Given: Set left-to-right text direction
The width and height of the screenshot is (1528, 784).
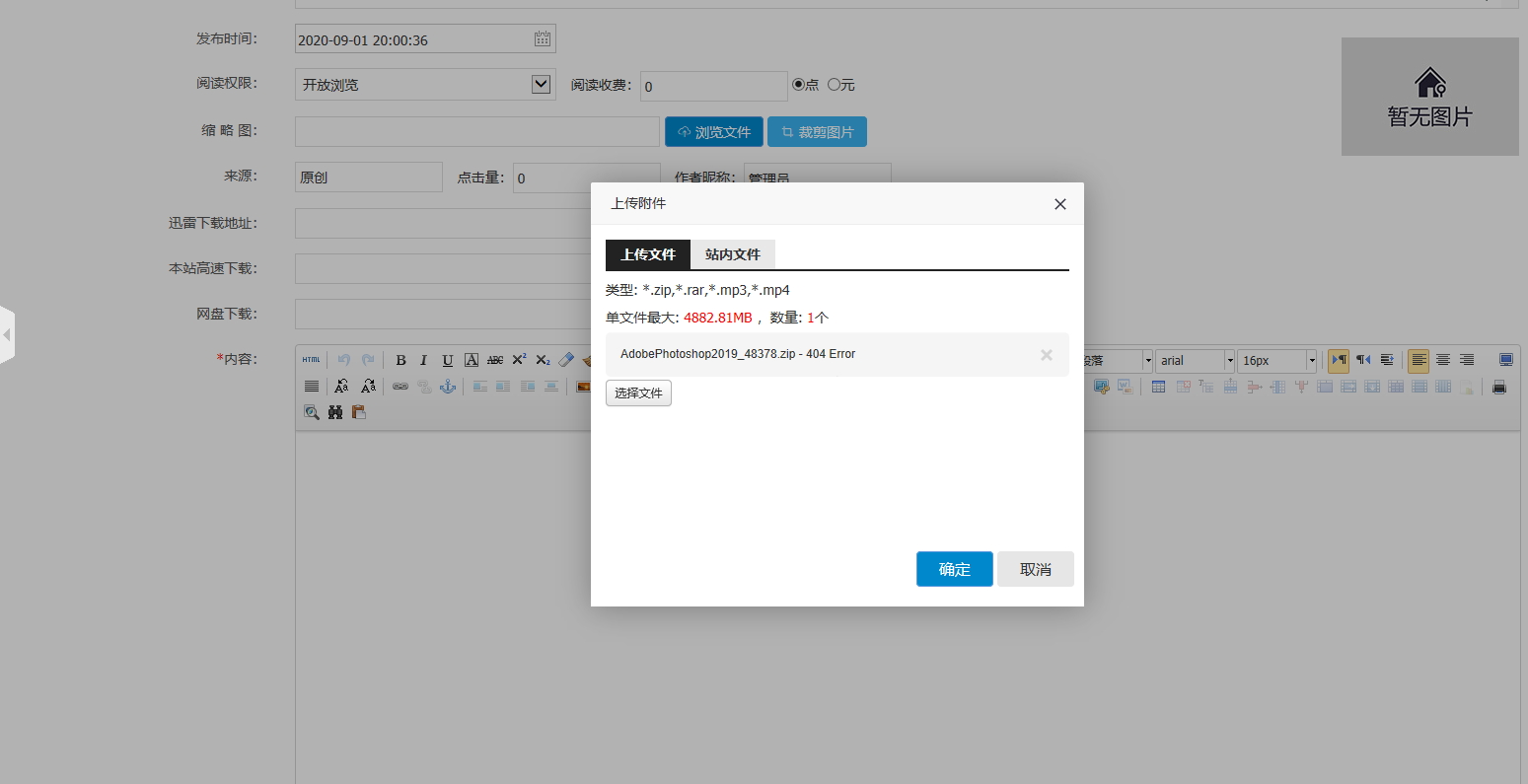Looking at the screenshot, I should 1339,360.
